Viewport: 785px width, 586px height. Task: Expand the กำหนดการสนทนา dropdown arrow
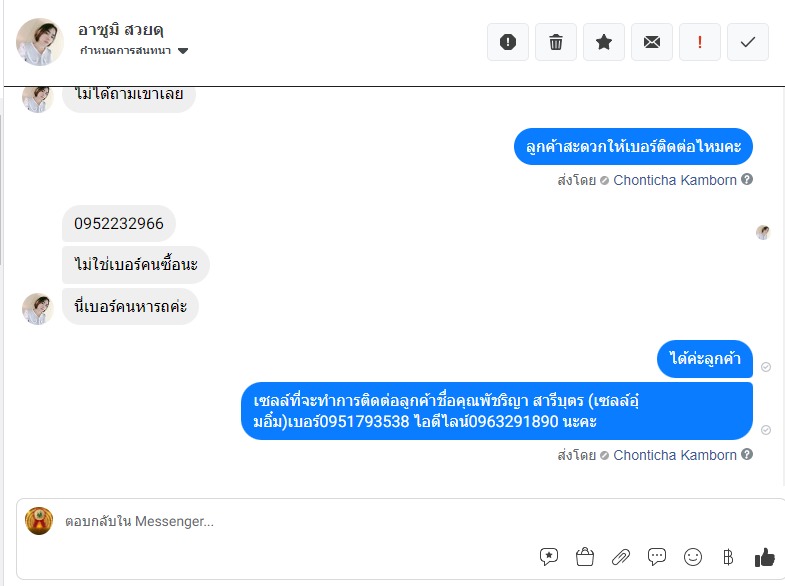[x=183, y=51]
